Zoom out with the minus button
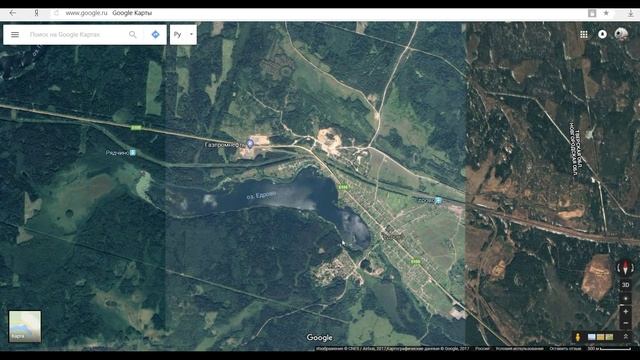The height and width of the screenshot is (360, 640). [625, 323]
